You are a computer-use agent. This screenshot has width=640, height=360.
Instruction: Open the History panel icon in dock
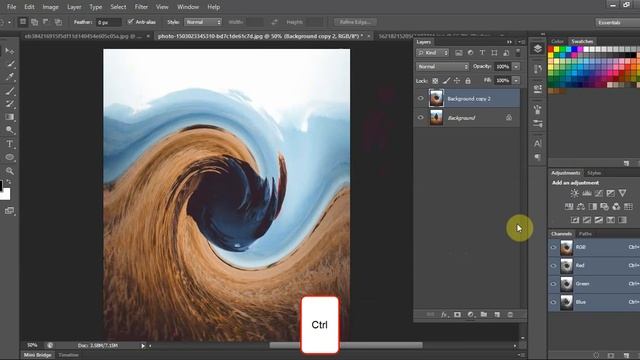pyautogui.click(x=538, y=69)
